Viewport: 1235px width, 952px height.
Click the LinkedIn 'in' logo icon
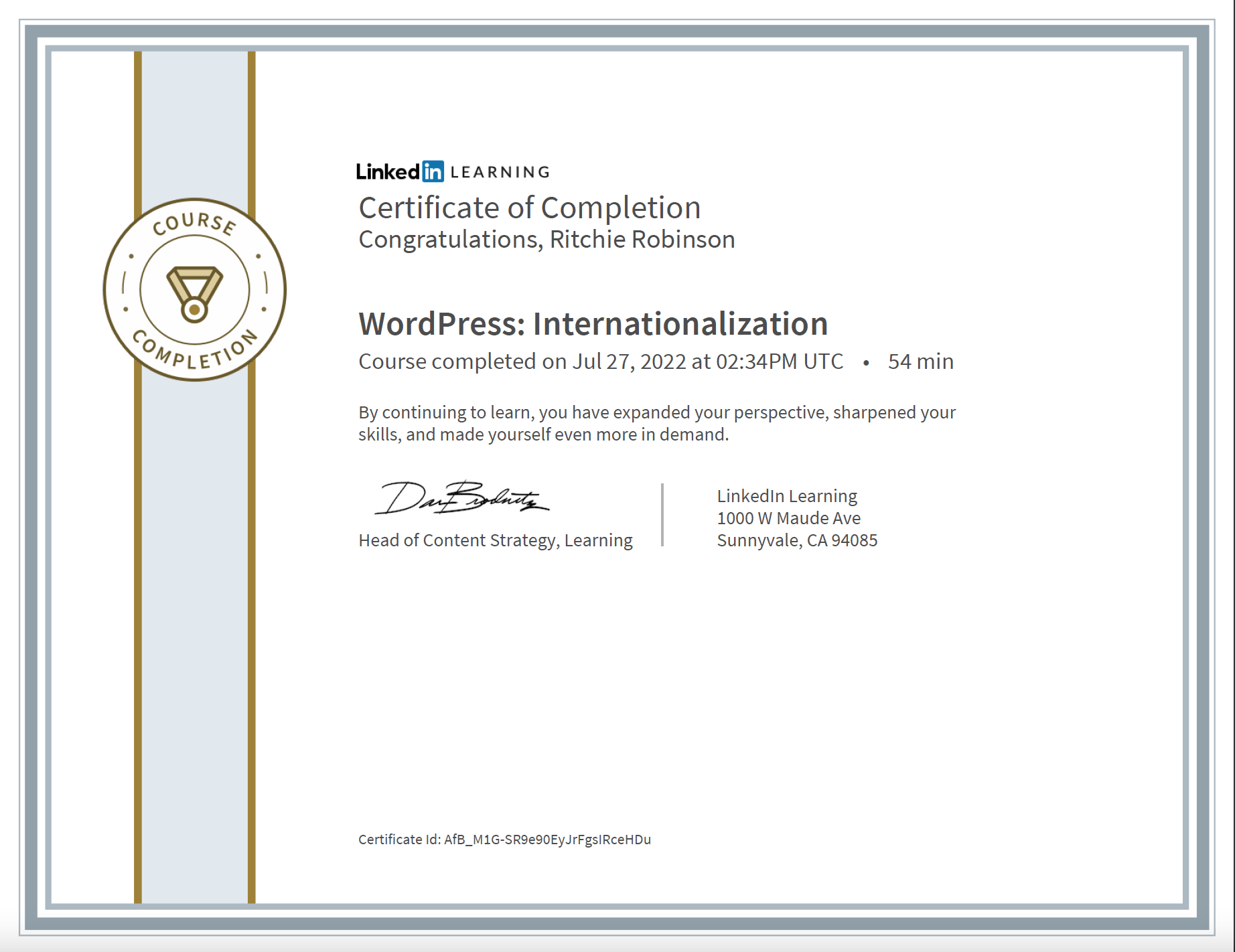433,171
